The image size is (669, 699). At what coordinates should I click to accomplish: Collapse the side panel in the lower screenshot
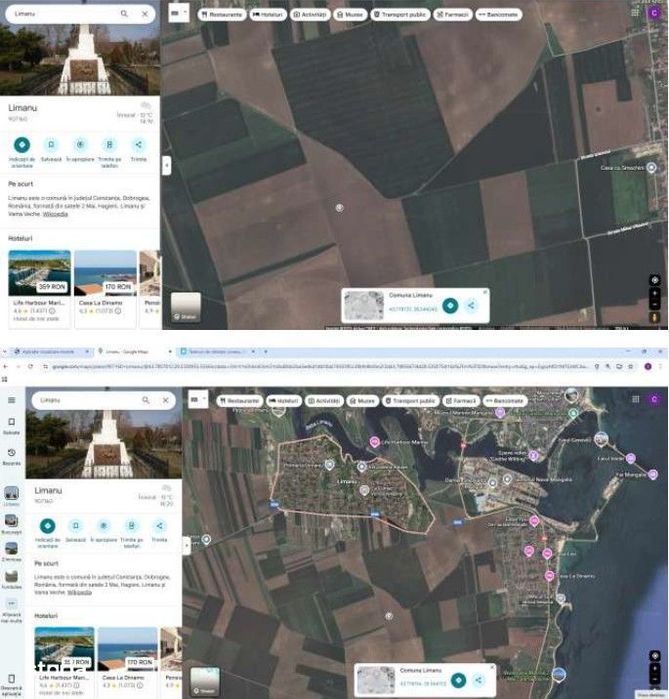[x=187, y=545]
